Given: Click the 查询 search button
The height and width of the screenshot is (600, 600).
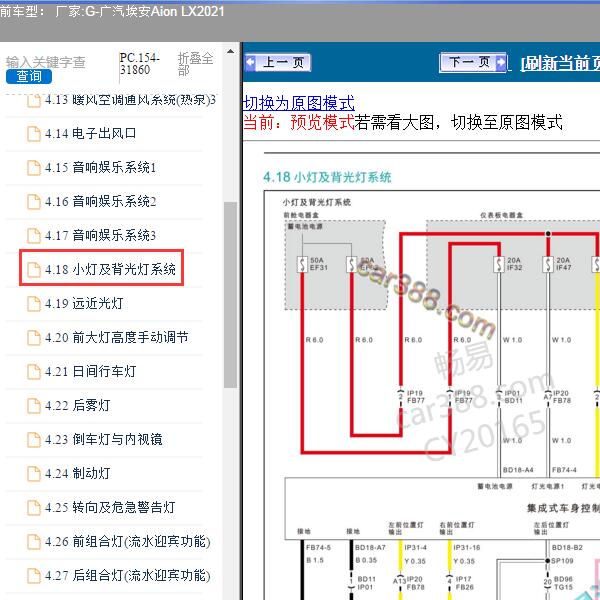Looking at the screenshot, I should (29, 76).
